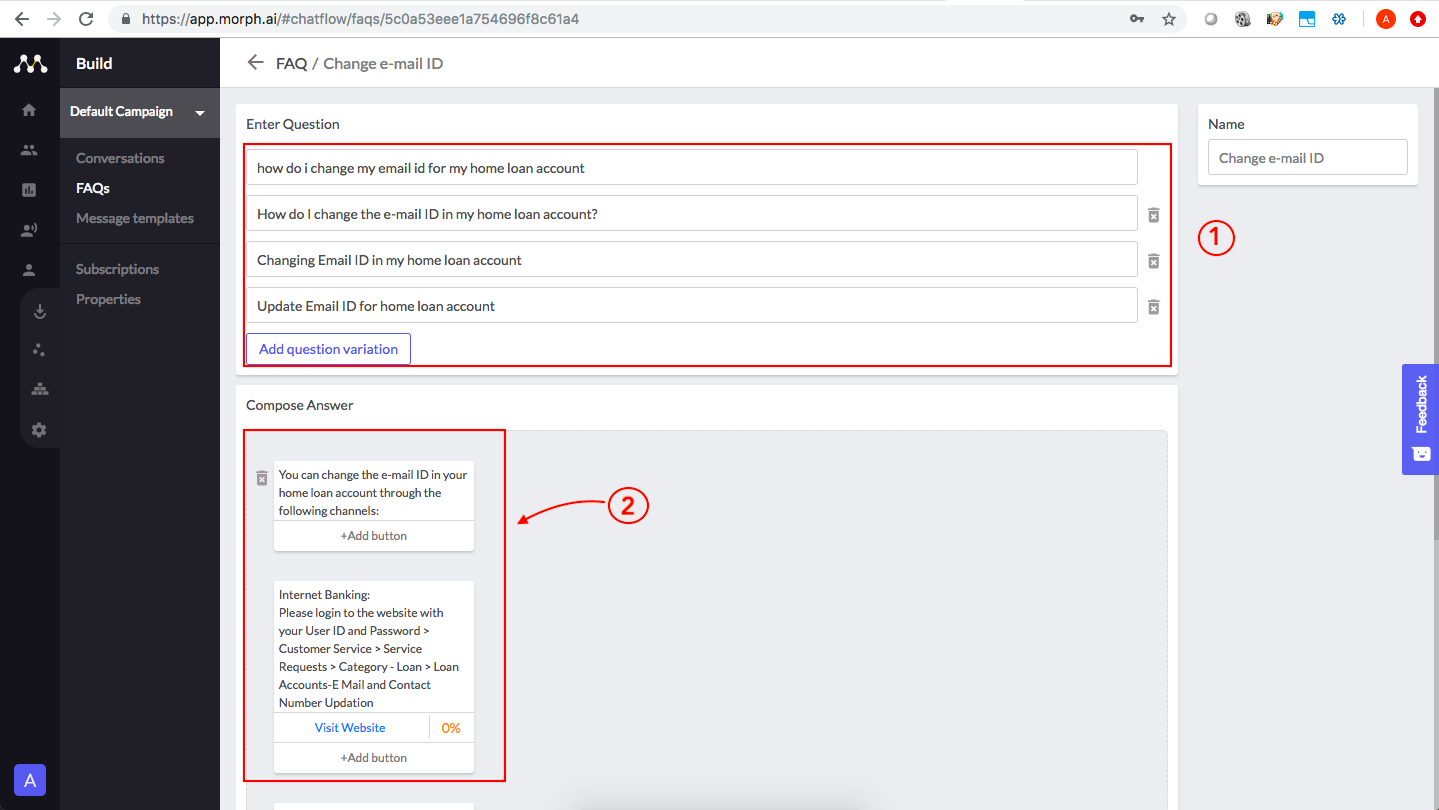Click +Add button under first answer card
1439x810 pixels.
click(374, 536)
